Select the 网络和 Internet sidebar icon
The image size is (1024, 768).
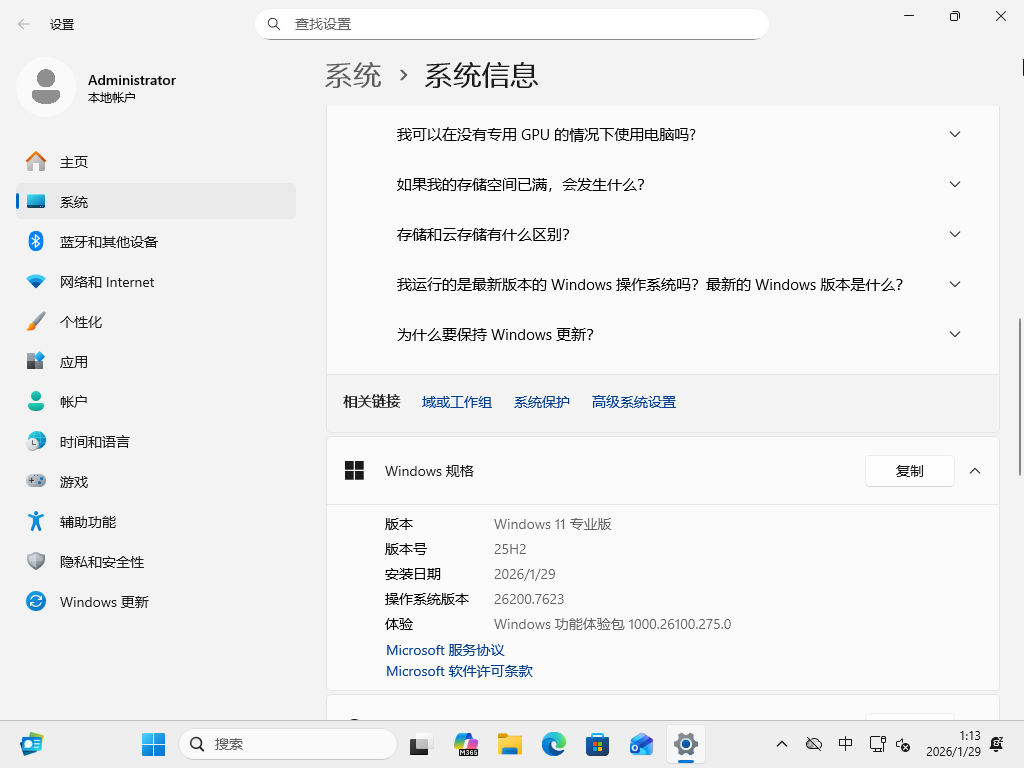36,281
